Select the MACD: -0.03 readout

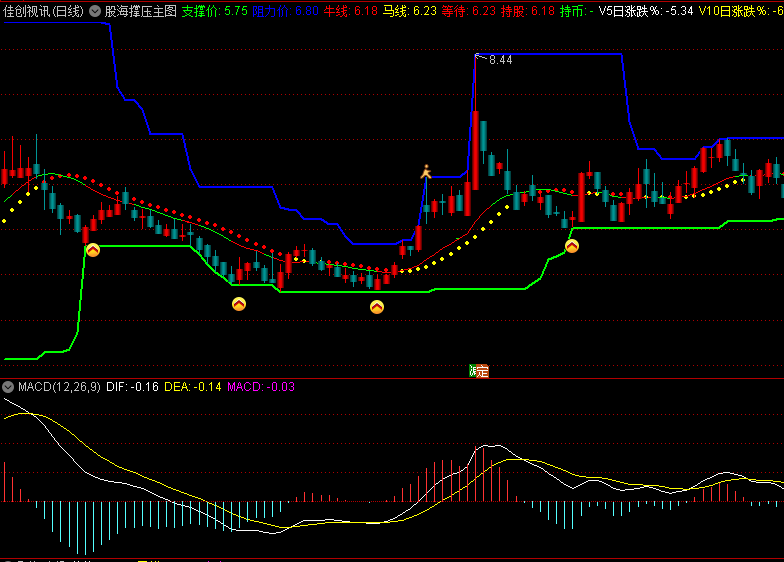(261, 386)
